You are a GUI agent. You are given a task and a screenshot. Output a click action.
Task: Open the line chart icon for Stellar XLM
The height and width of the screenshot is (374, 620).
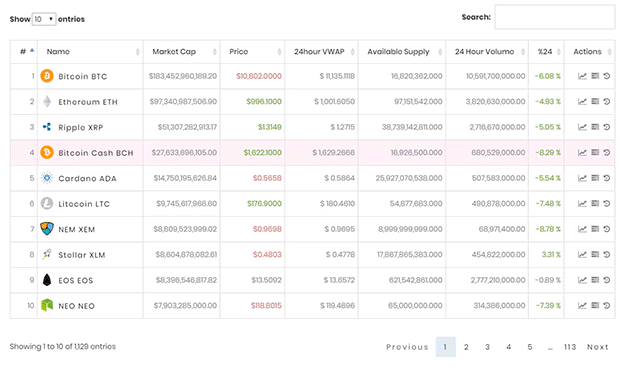pos(582,255)
